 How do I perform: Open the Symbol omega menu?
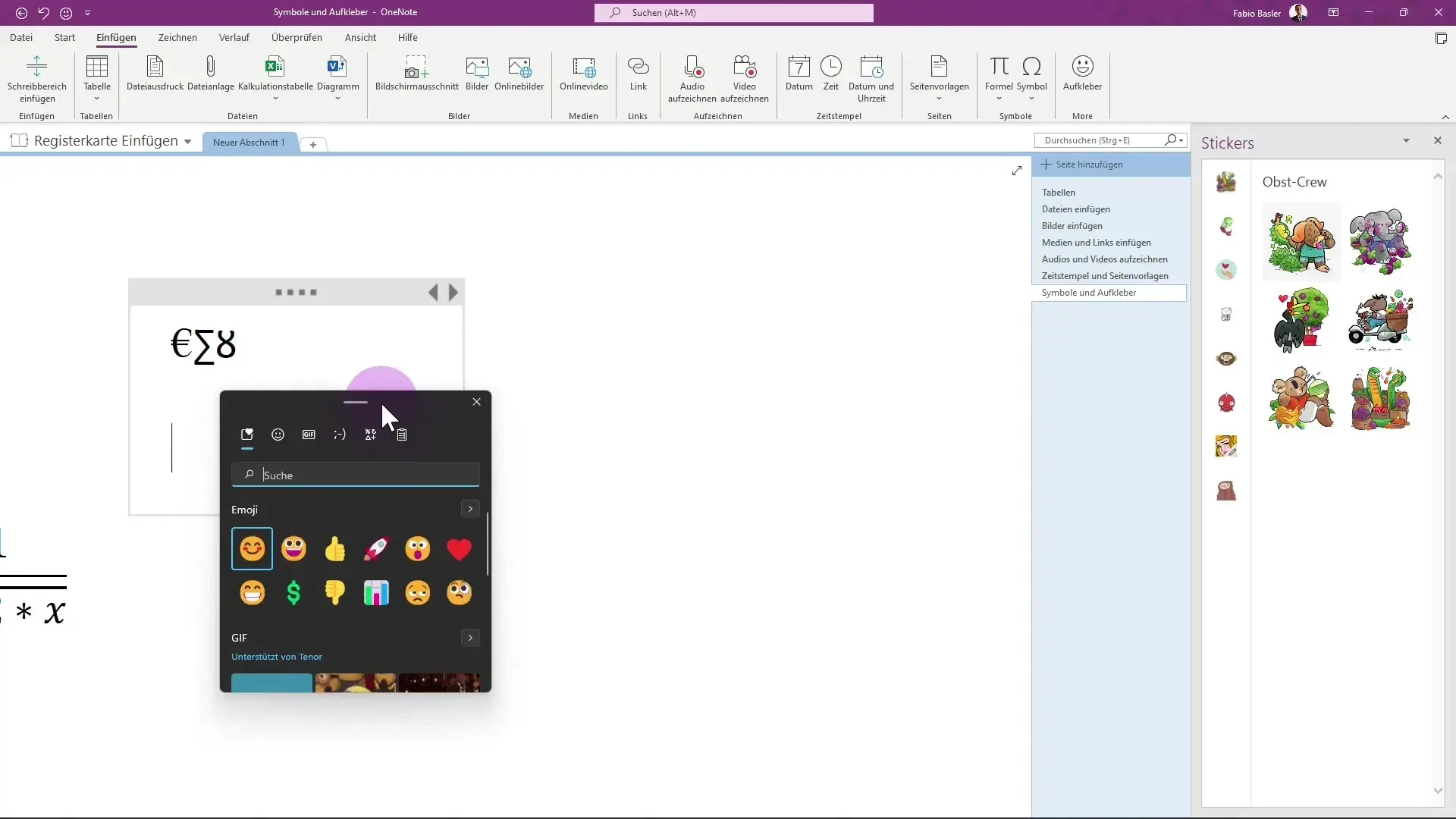1031,79
